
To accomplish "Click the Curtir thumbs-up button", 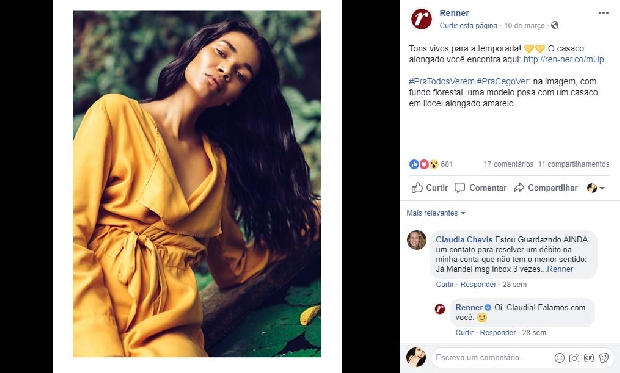I will (430, 188).
